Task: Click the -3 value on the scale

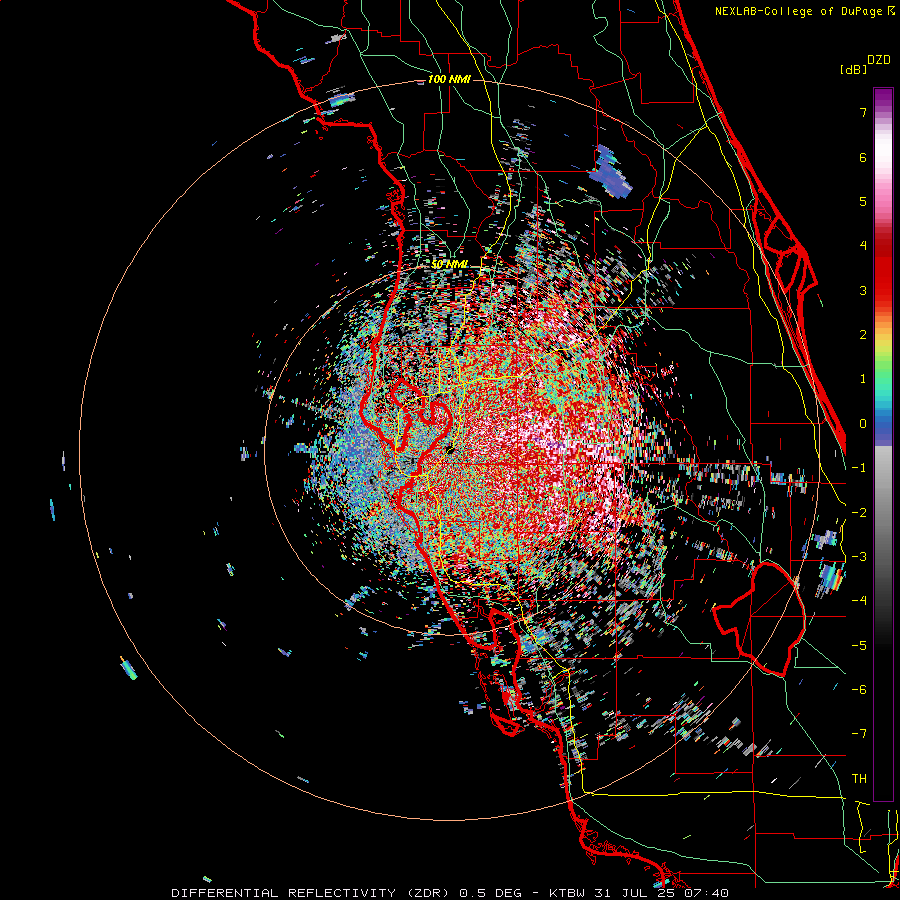Action: click(x=859, y=557)
